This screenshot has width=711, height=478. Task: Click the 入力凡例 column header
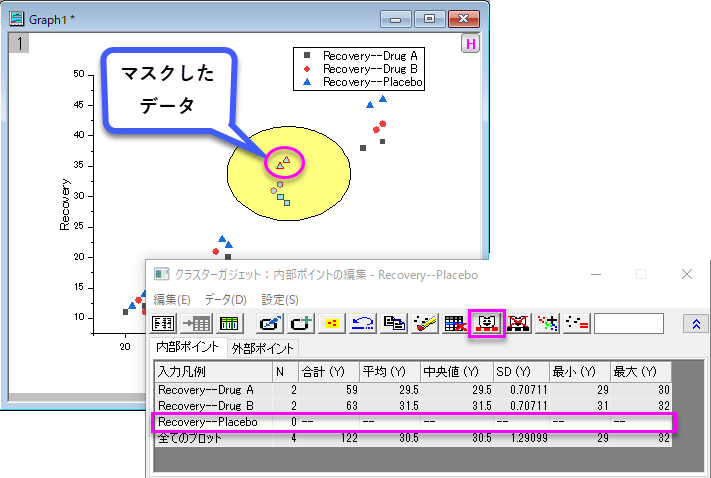213,372
